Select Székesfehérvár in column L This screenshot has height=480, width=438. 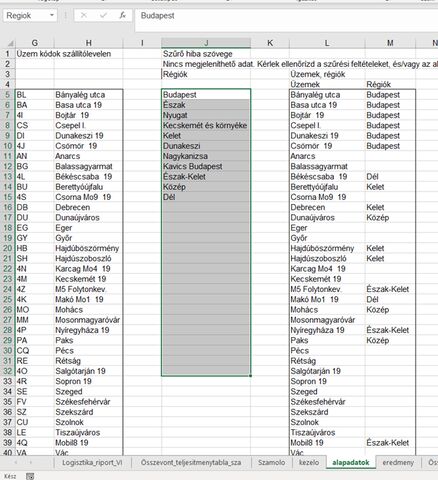click(x=327, y=402)
